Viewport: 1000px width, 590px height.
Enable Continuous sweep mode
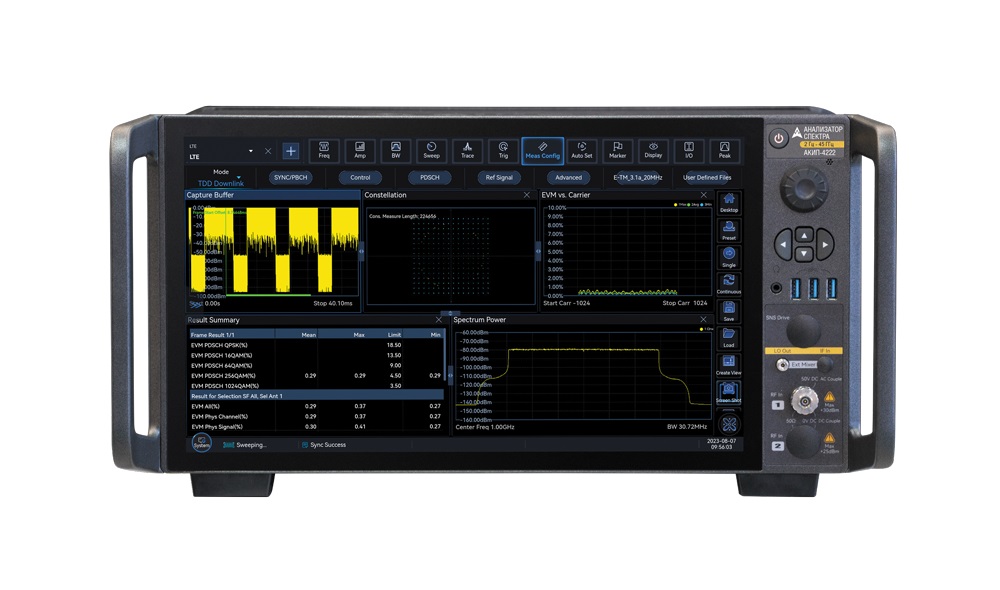729,284
